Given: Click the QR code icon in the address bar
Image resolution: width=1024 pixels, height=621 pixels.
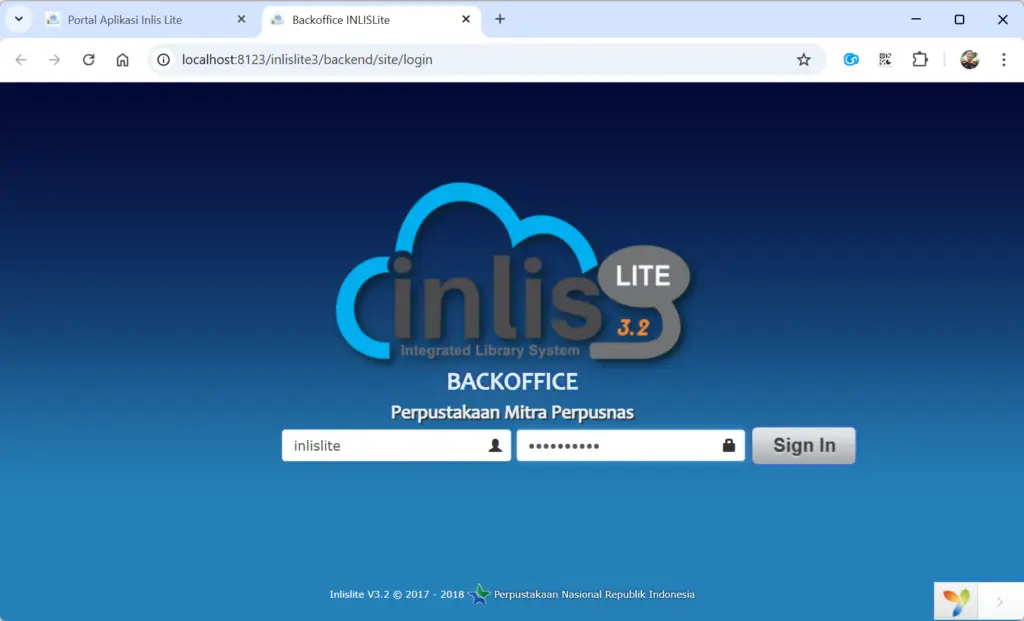Looking at the screenshot, I should point(885,59).
